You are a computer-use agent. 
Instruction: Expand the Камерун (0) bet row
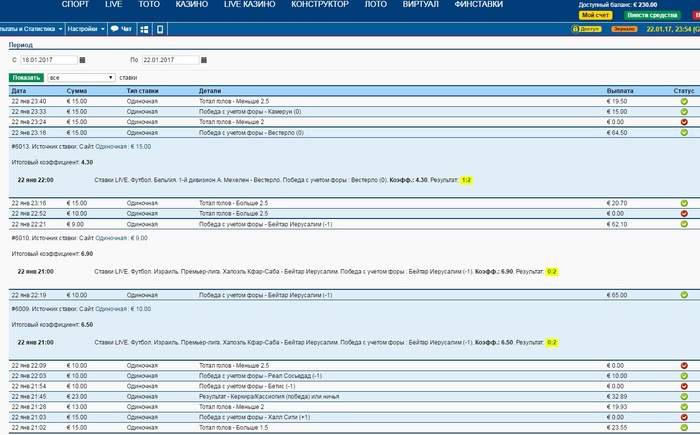354,112
